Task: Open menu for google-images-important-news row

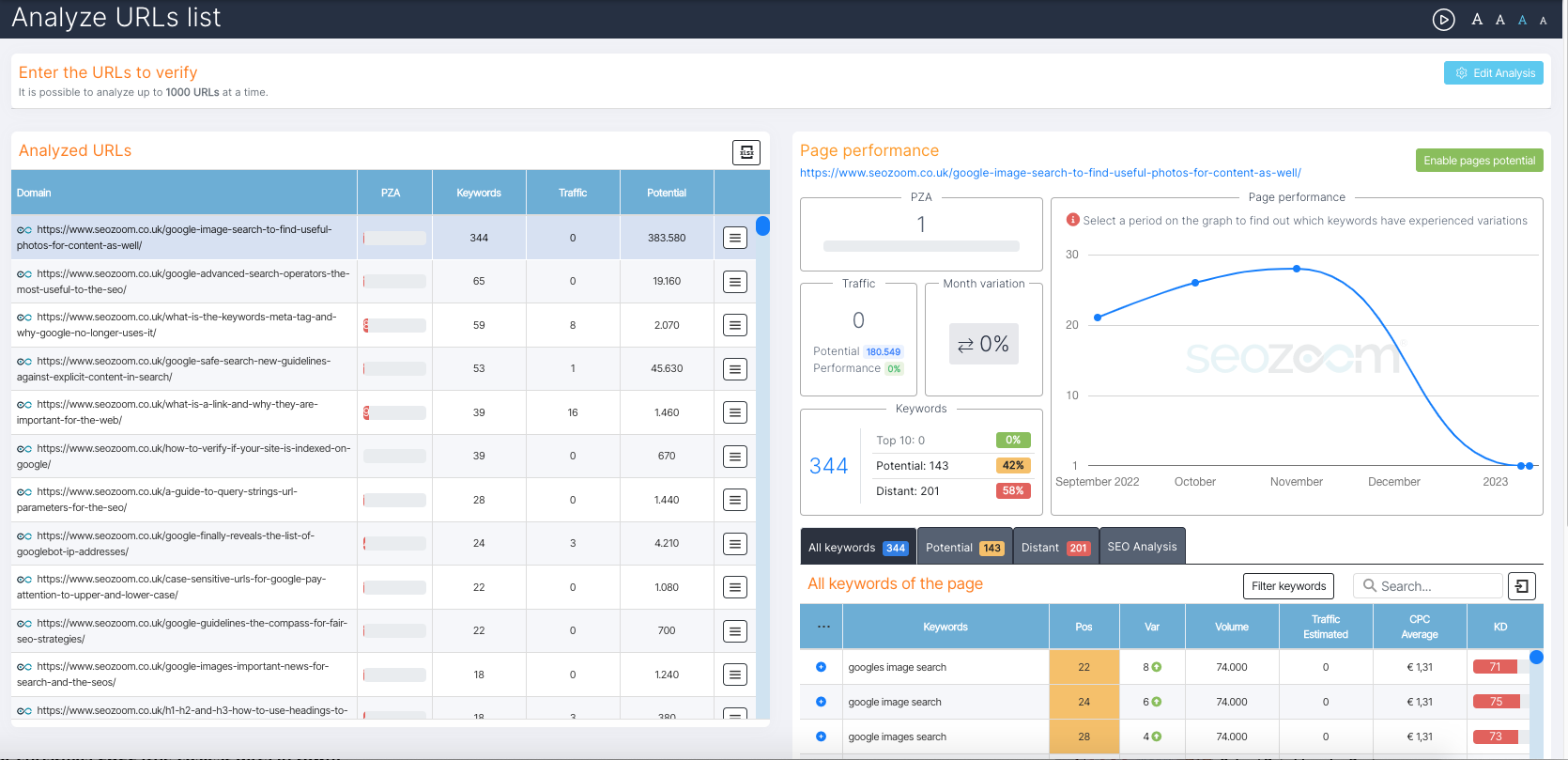Action: coord(735,675)
